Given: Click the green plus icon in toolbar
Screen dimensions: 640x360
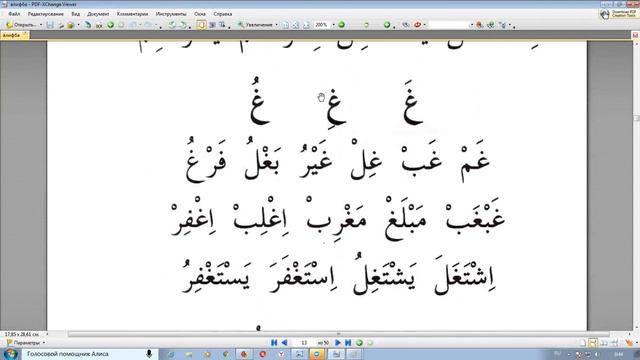Looking at the screenshot, I should click(x=387, y=25).
